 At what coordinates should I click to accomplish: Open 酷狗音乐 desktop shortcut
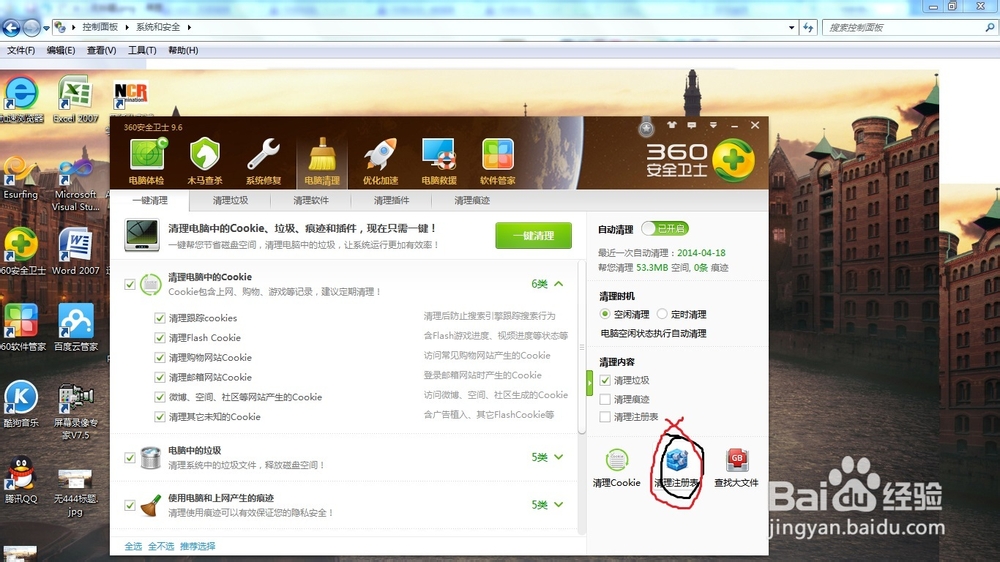(21, 403)
